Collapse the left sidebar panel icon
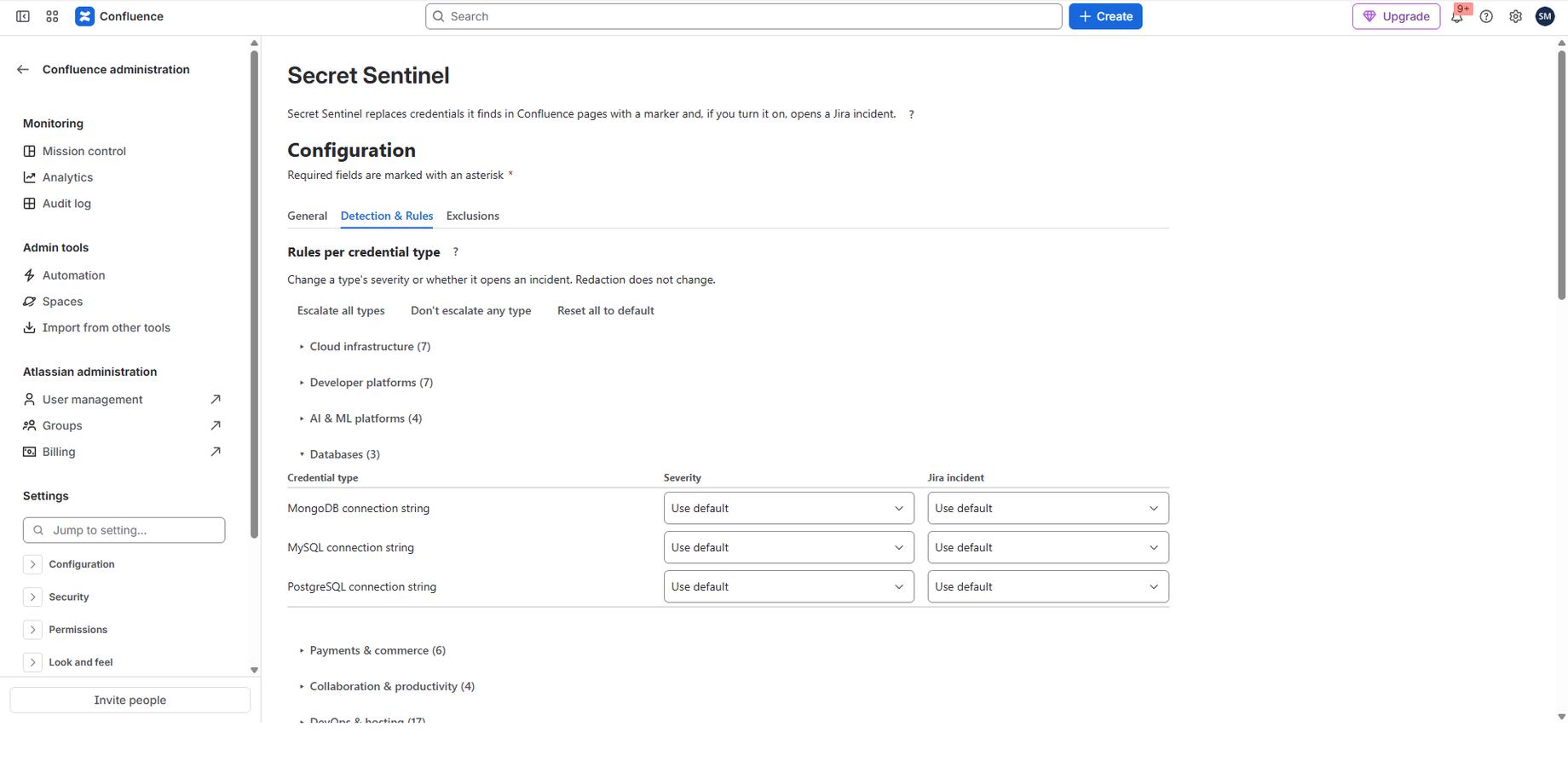1568x767 pixels. point(23,16)
